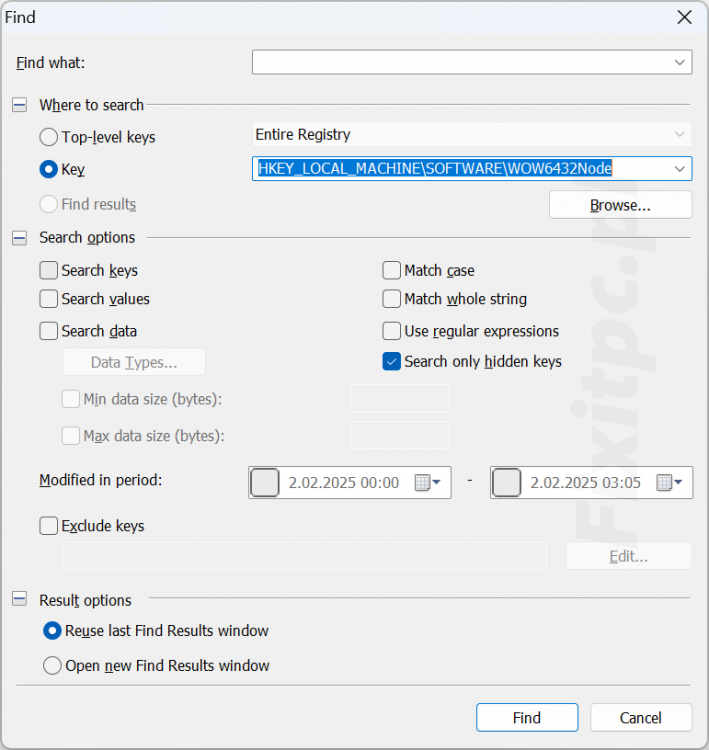Enable Use regular expressions

click(x=392, y=331)
